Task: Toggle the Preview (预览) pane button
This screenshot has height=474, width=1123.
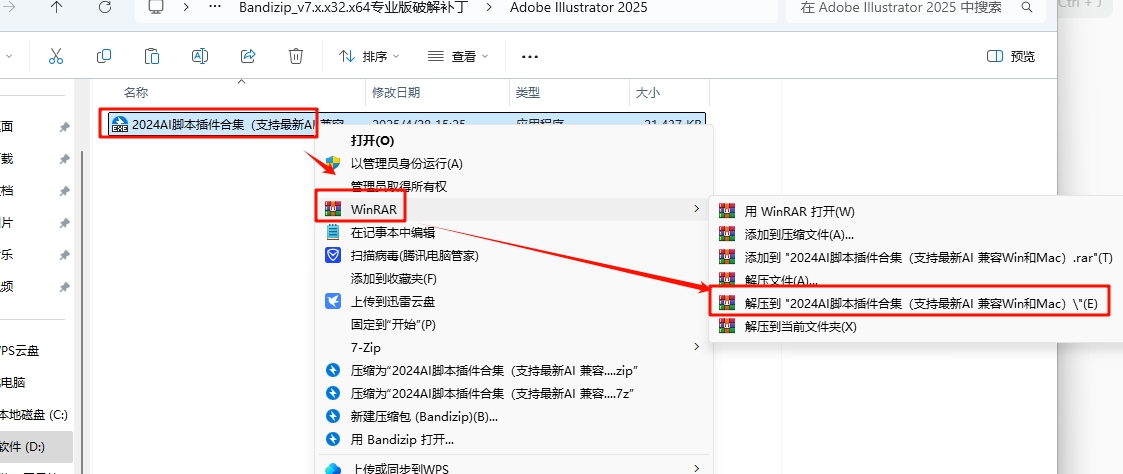Action: coord(1011,57)
